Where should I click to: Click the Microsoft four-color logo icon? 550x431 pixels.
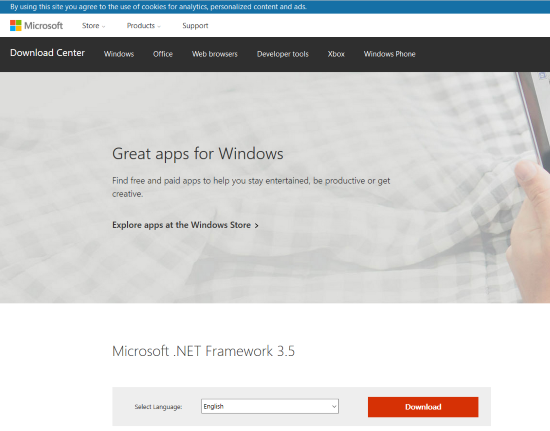15,26
